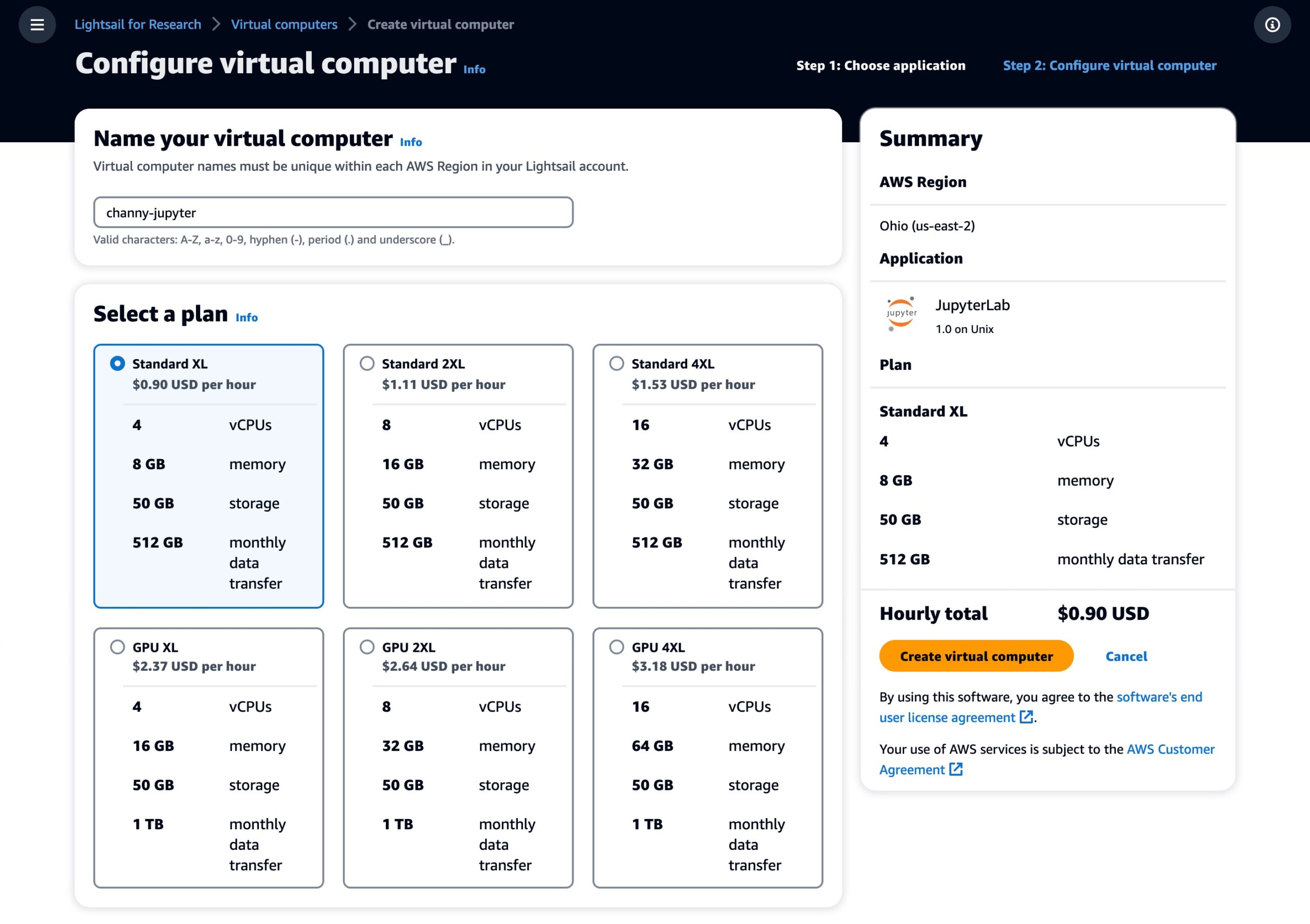Pick the GPU 2XL plan option
Image resolution: width=1310 pixels, height=924 pixels.
click(367, 647)
